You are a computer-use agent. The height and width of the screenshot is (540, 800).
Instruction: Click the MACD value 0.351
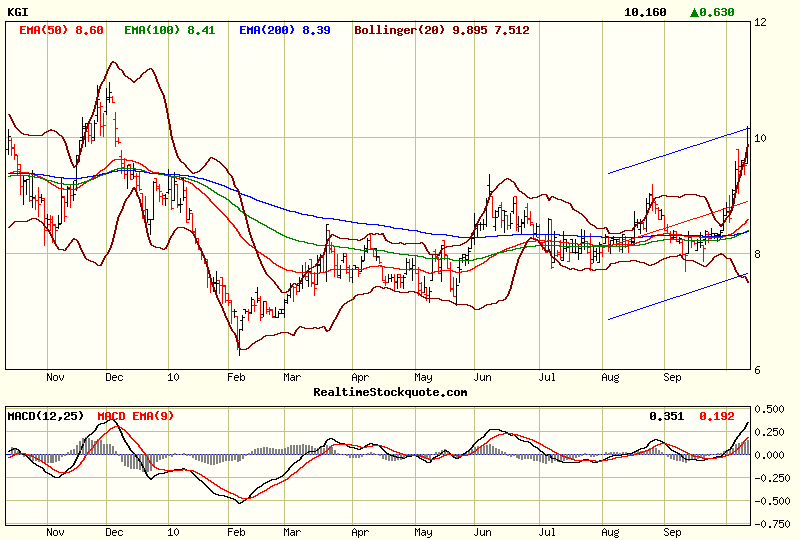pos(666,416)
